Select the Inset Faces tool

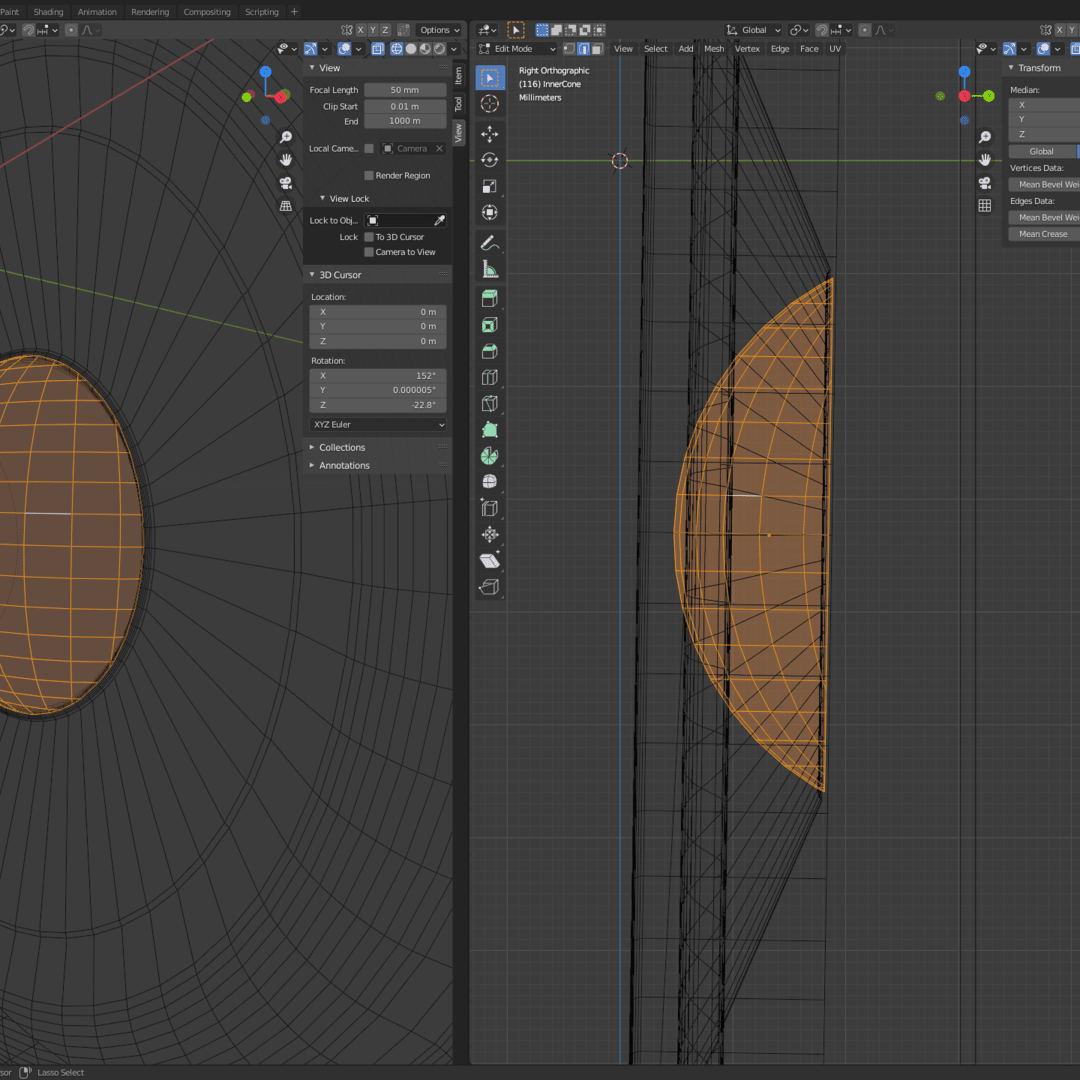click(x=490, y=325)
